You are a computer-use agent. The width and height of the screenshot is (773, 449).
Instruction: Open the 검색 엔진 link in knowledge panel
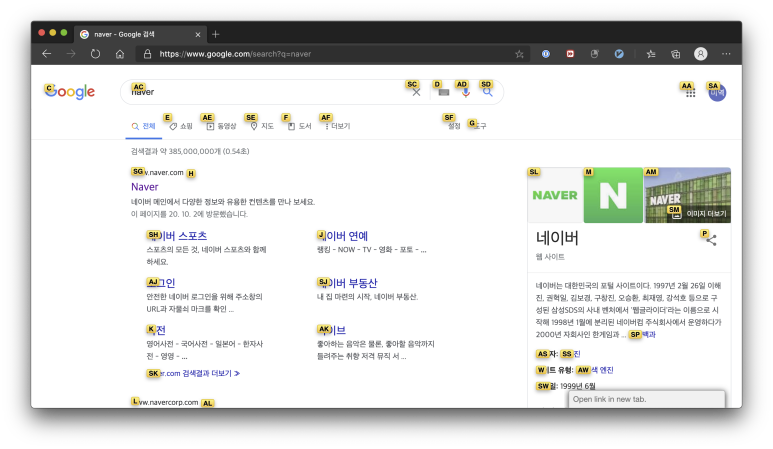pyautogui.click(x=595, y=370)
